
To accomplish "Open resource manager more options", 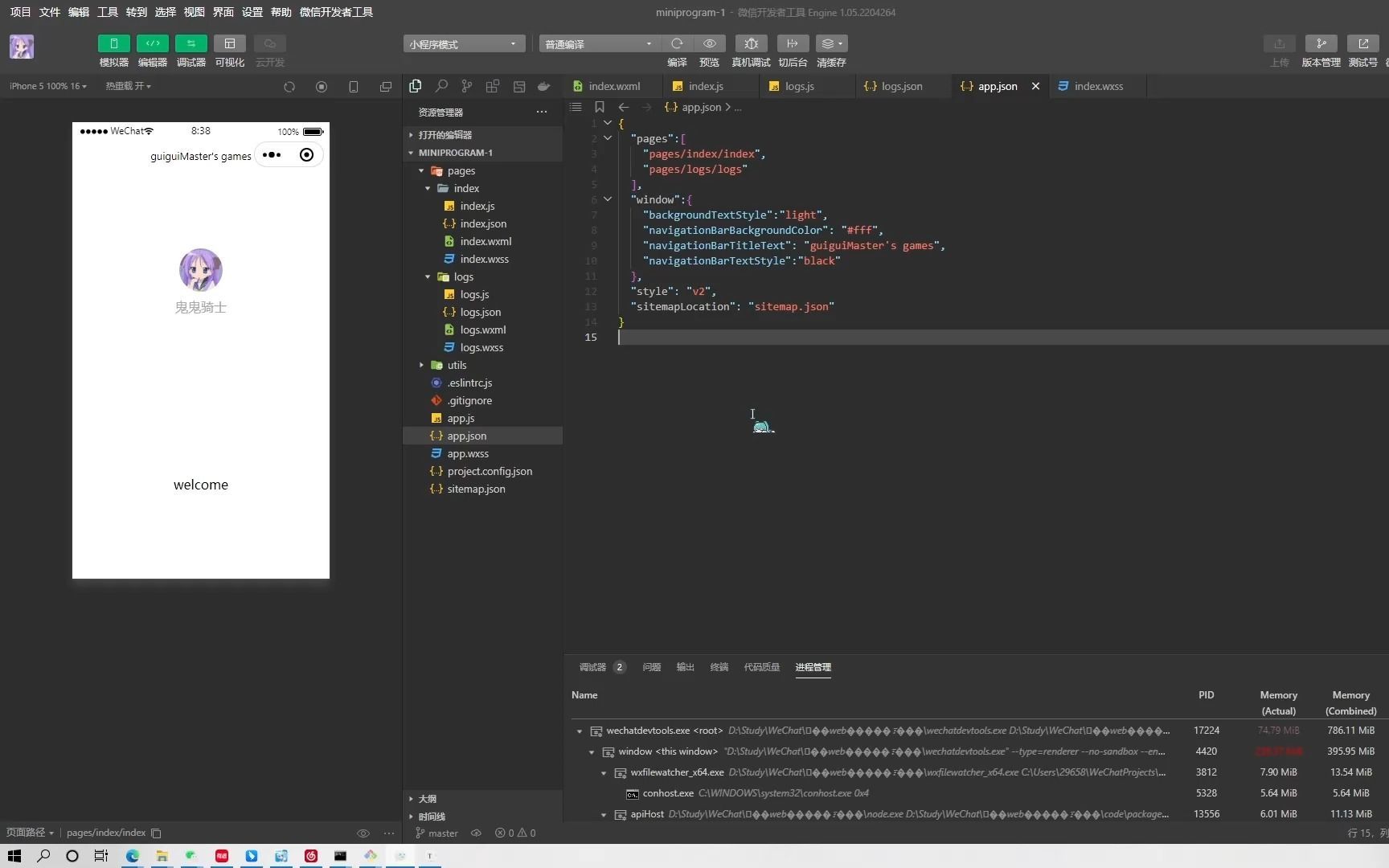I will pos(542,112).
